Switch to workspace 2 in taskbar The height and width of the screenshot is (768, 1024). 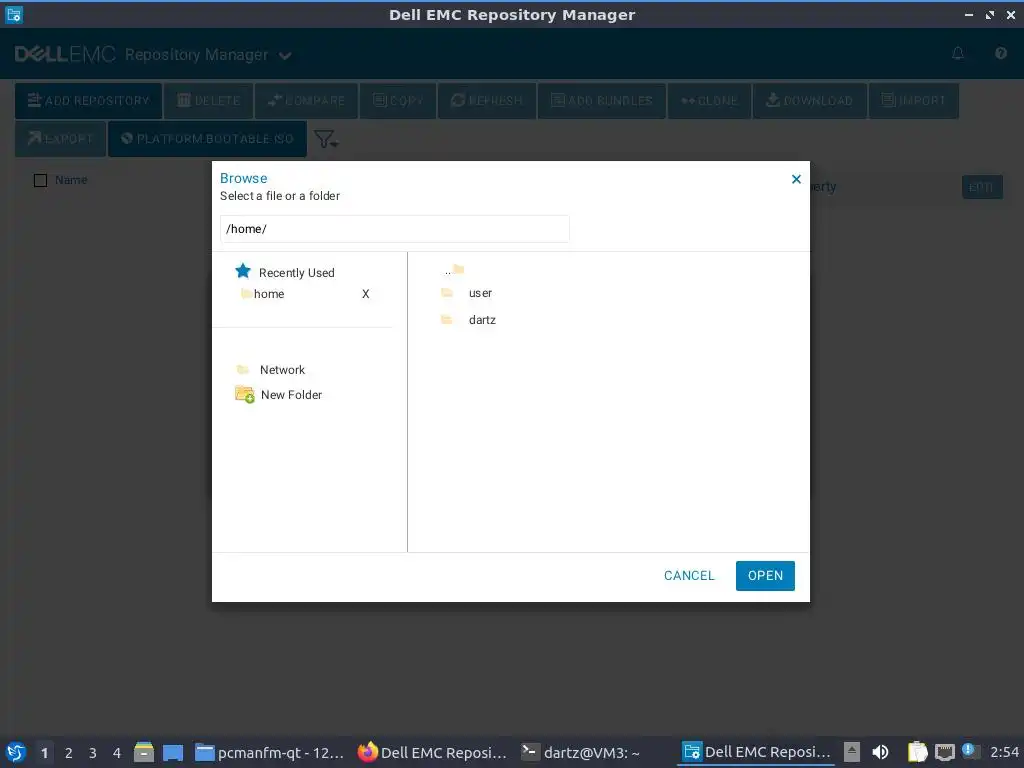tap(69, 753)
